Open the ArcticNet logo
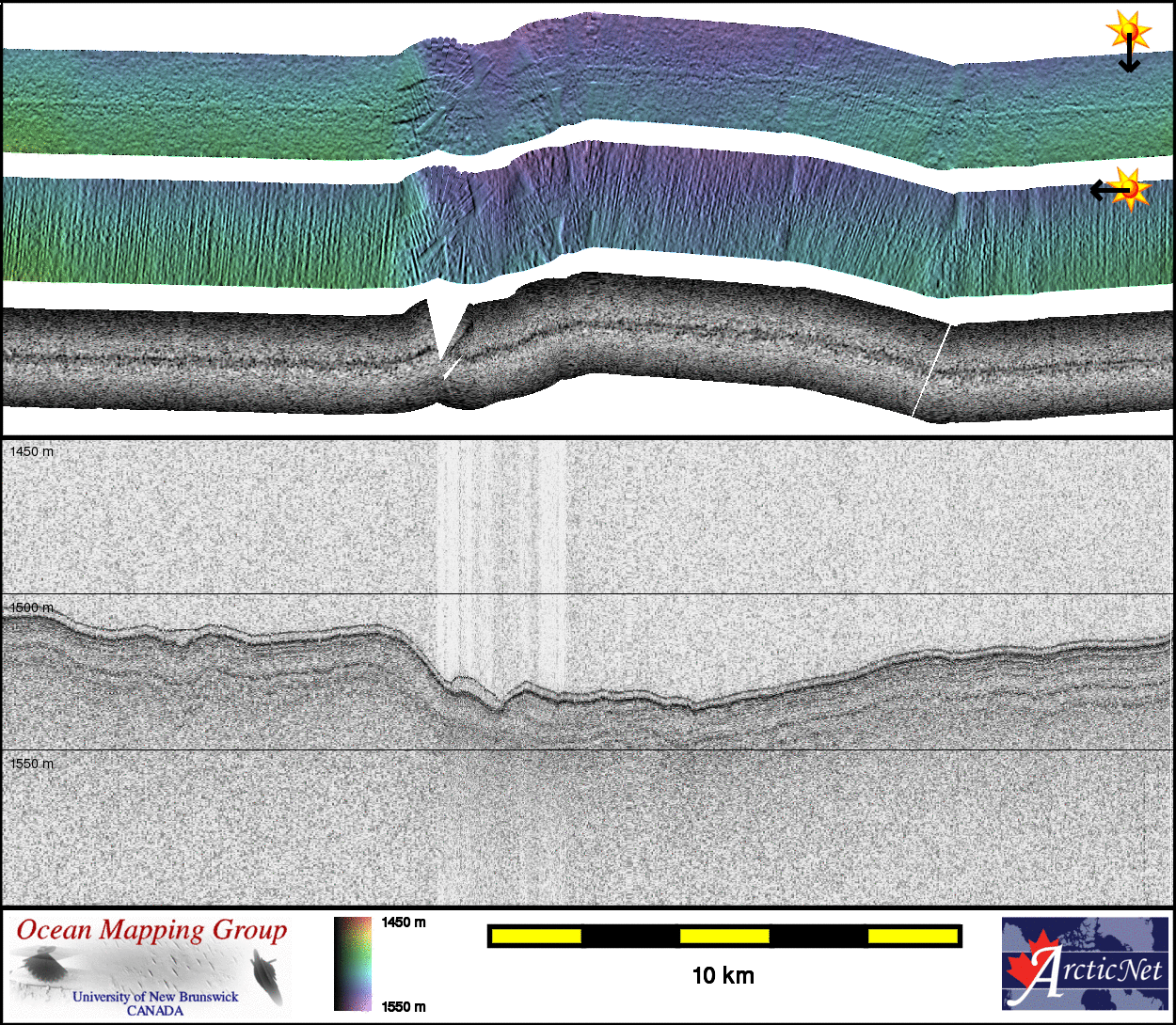1176x1025 pixels. (1085, 964)
